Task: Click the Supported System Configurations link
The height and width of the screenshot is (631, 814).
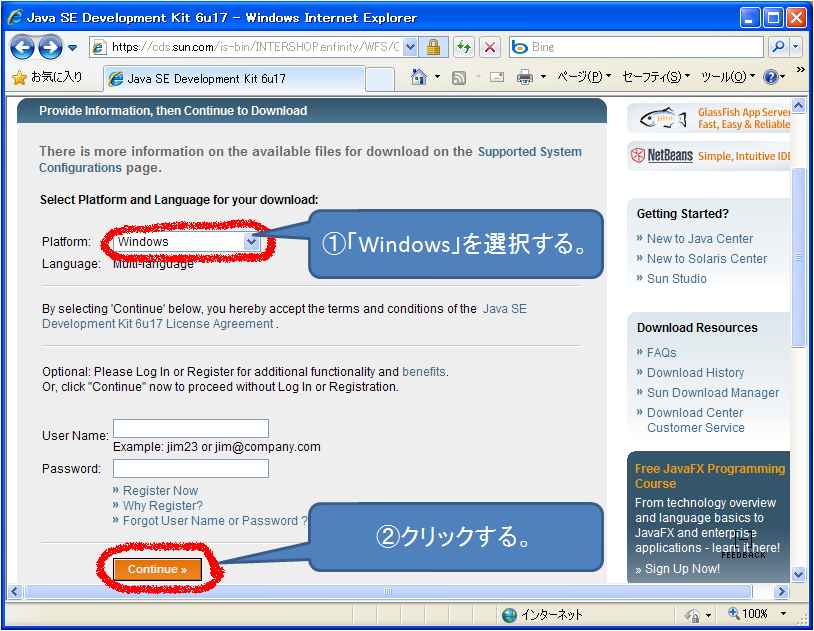Action: click(x=310, y=159)
